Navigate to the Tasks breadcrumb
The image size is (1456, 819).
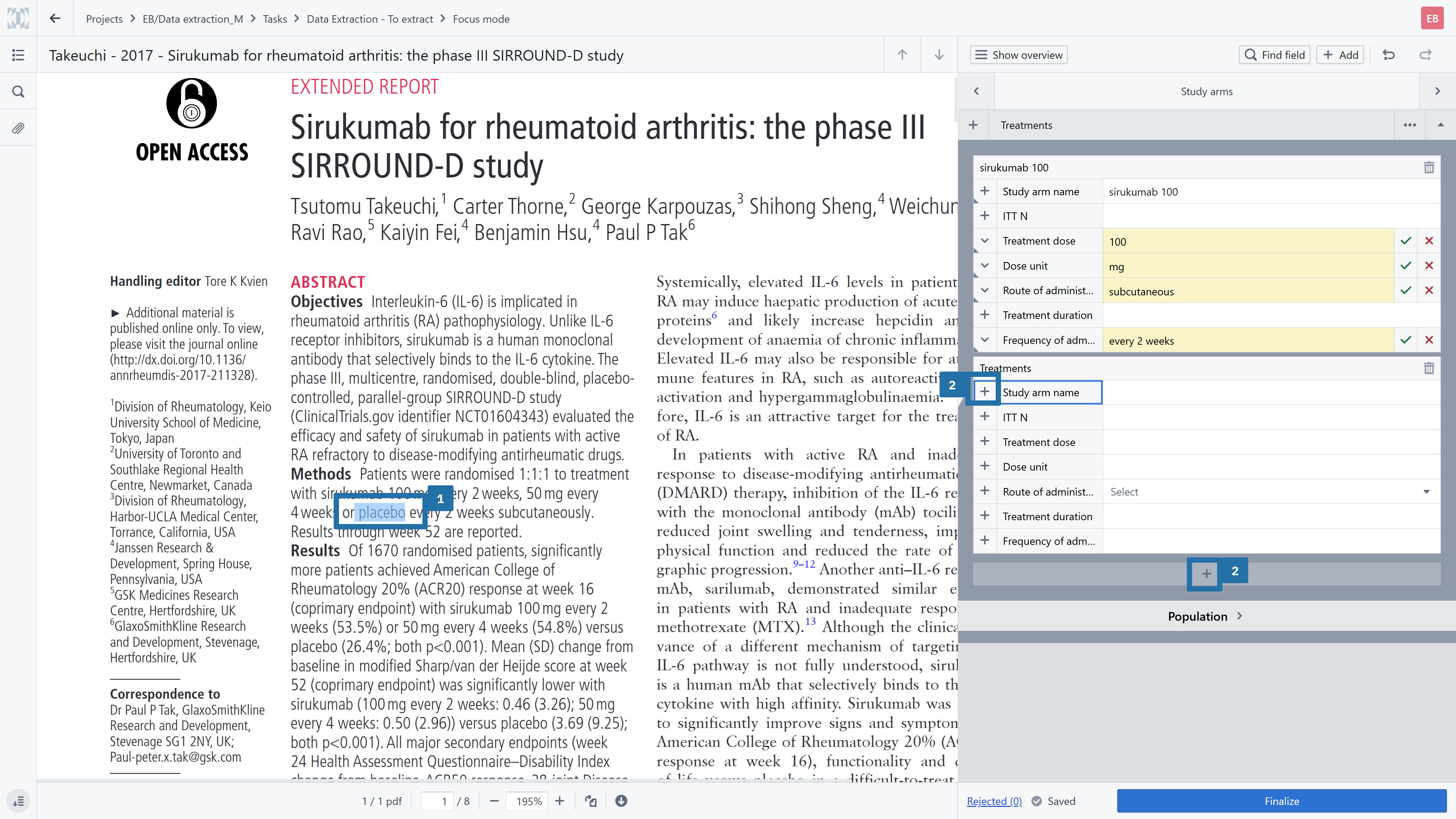(275, 19)
